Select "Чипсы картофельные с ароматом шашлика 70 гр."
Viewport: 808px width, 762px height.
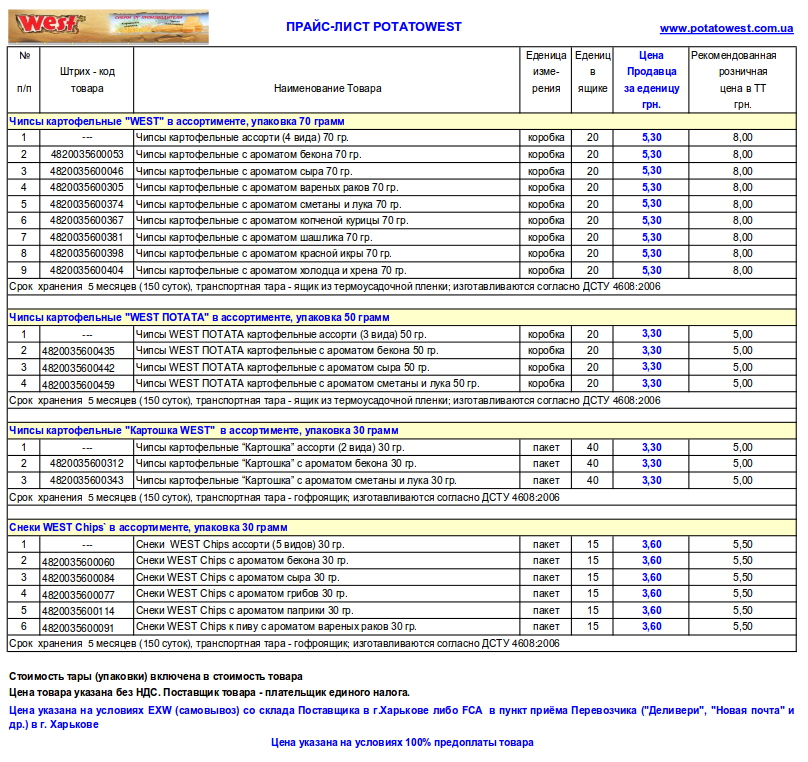(x=254, y=237)
